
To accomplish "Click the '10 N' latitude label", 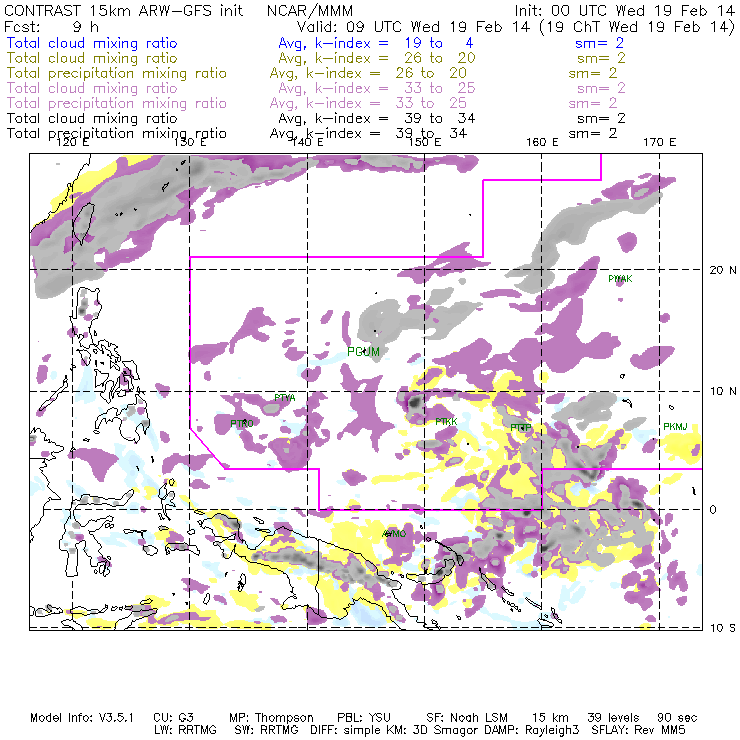I will (723, 391).
